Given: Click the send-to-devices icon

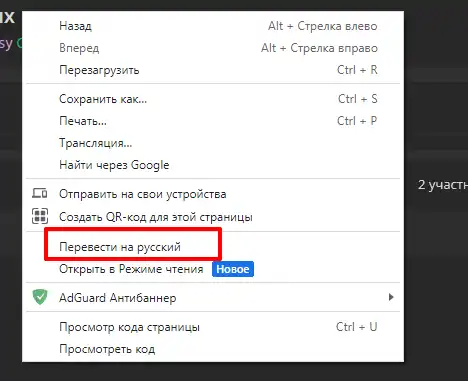Looking at the screenshot, I should pos(40,193).
